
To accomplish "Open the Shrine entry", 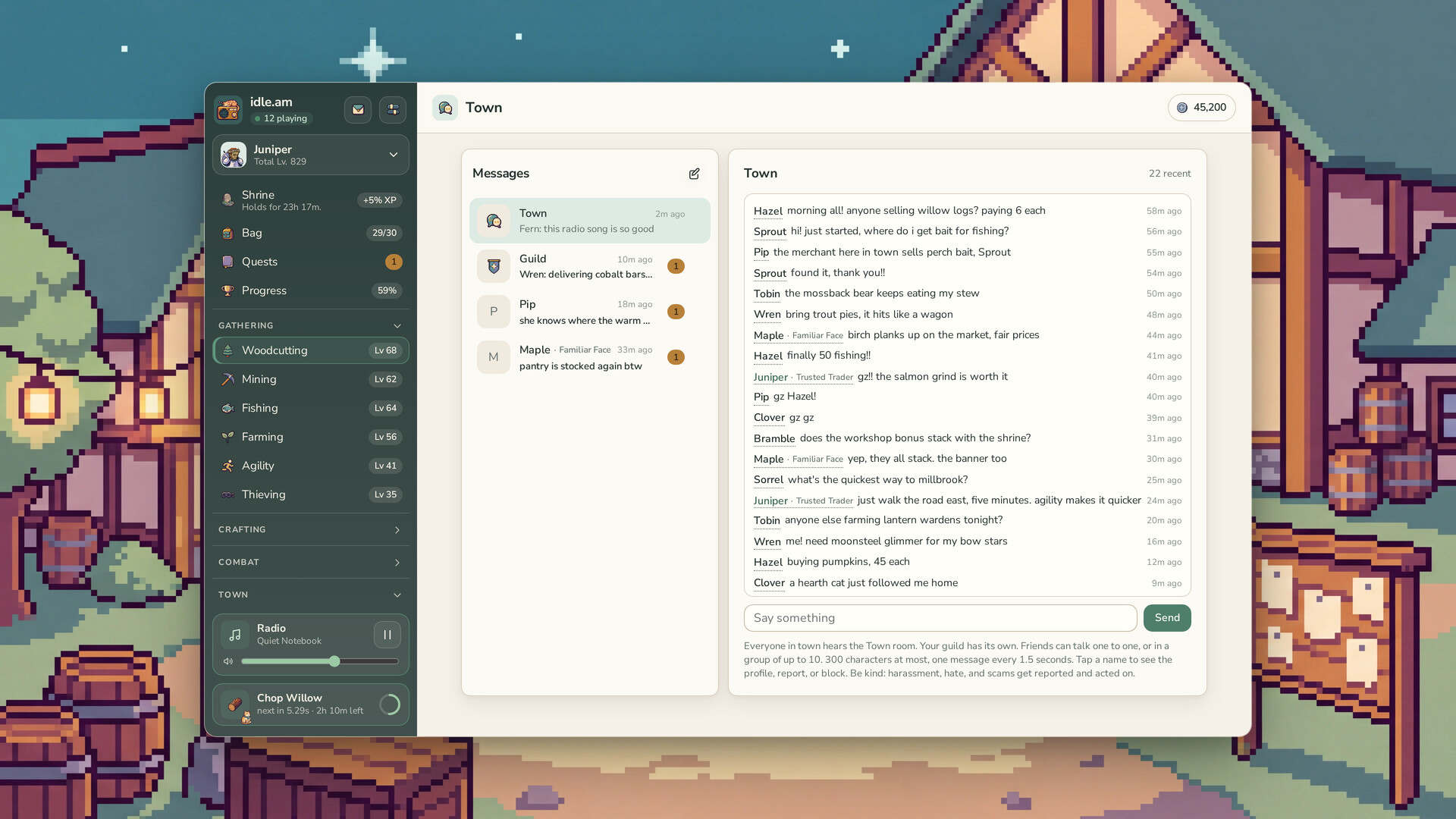I will (x=311, y=200).
